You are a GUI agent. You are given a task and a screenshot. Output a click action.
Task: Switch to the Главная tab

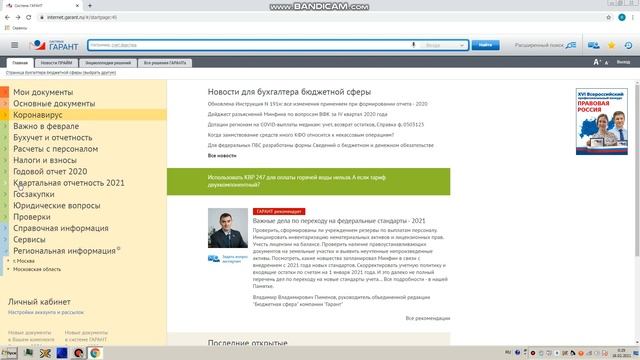point(20,63)
